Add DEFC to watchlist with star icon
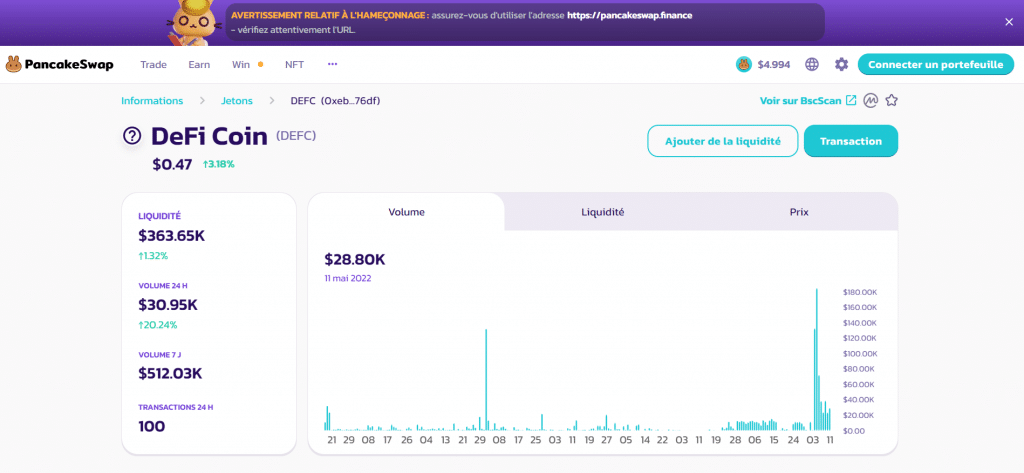1024x473 pixels. click(x=891, y=101)
